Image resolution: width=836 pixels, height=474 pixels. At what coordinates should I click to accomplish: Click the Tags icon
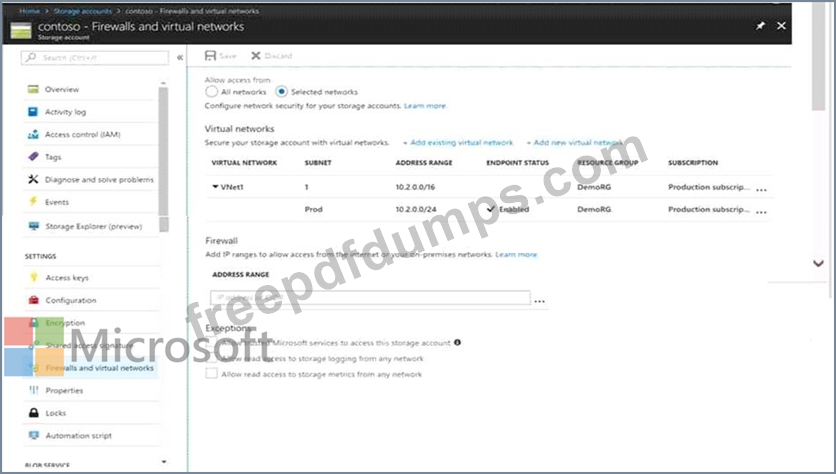point(33,157)
